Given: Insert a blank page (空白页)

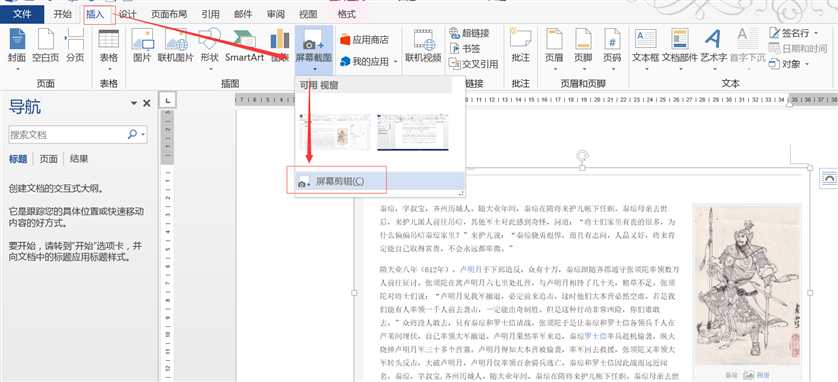Looking at the screenshot, I should click(45, 46).
